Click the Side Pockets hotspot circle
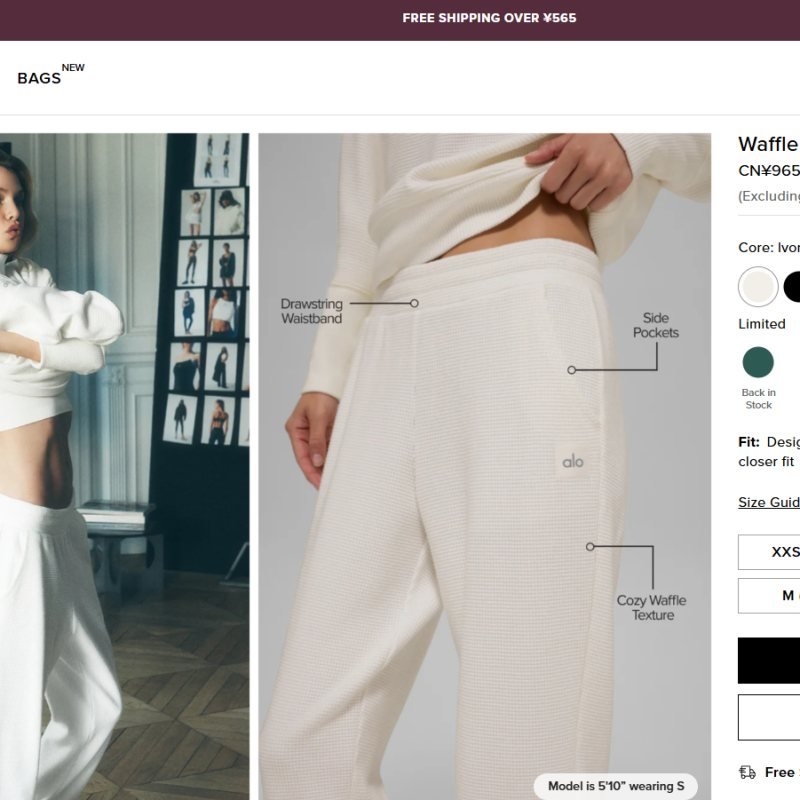800x800 pixels. [571, 370]
